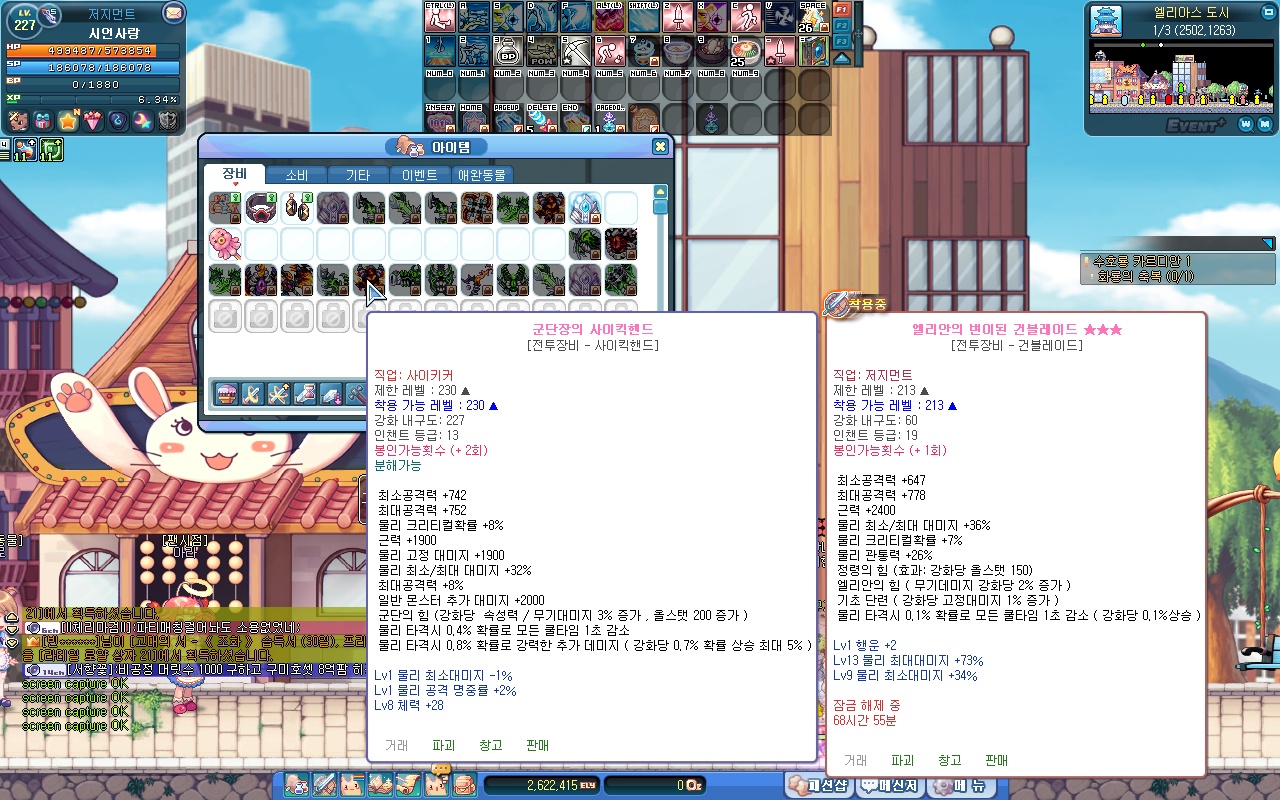1280x800 pixels.
Task: Switch to F3 hotkey preset
Action: [842, 41]
